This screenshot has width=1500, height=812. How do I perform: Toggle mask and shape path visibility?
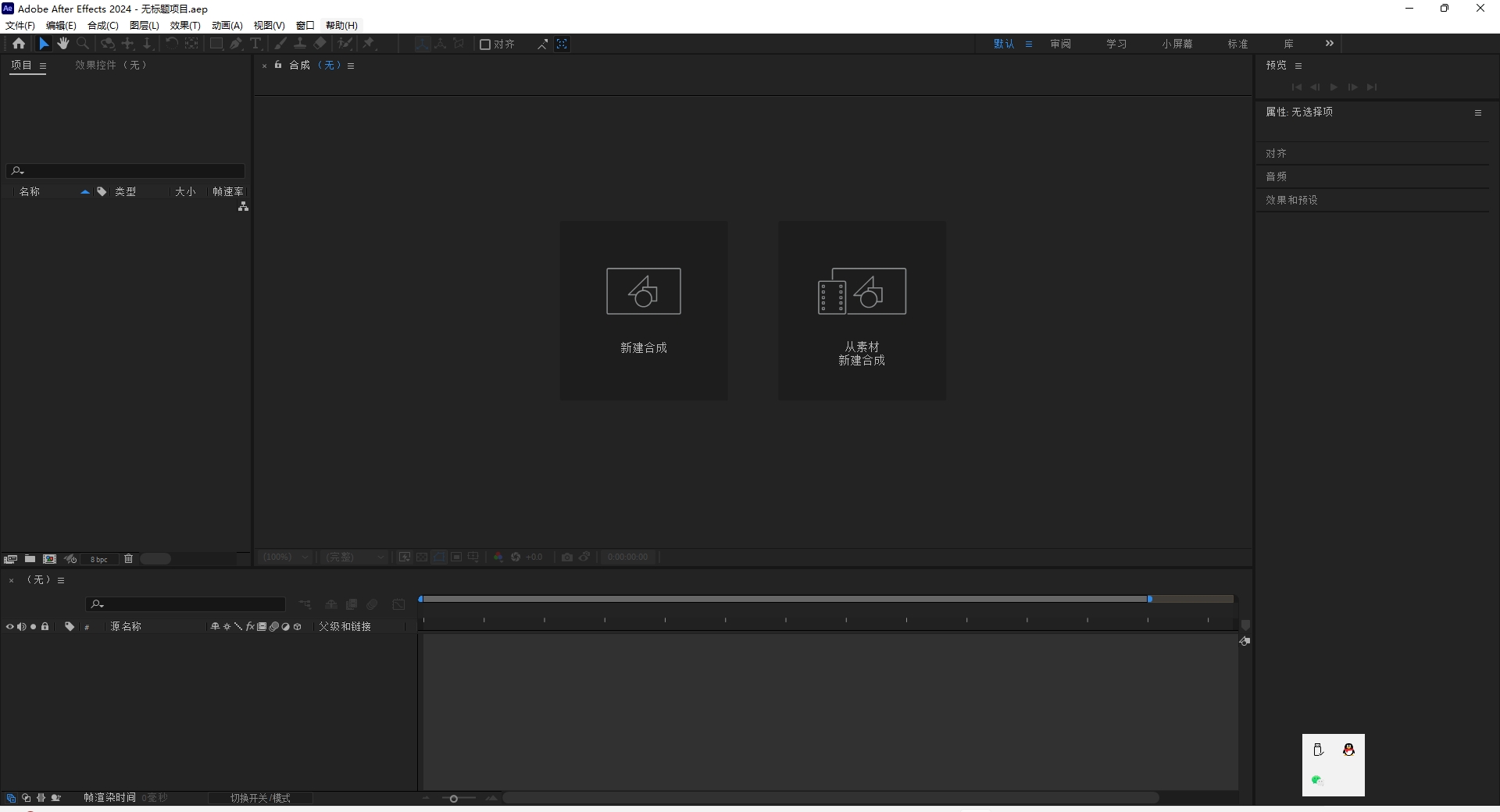437,557
